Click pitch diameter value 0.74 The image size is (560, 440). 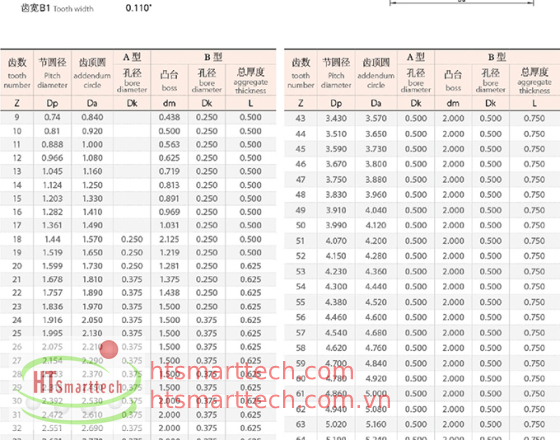[x=52, y=117]
